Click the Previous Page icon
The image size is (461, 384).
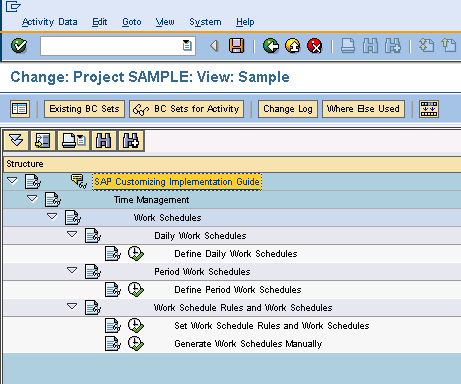tap(448, 45)
